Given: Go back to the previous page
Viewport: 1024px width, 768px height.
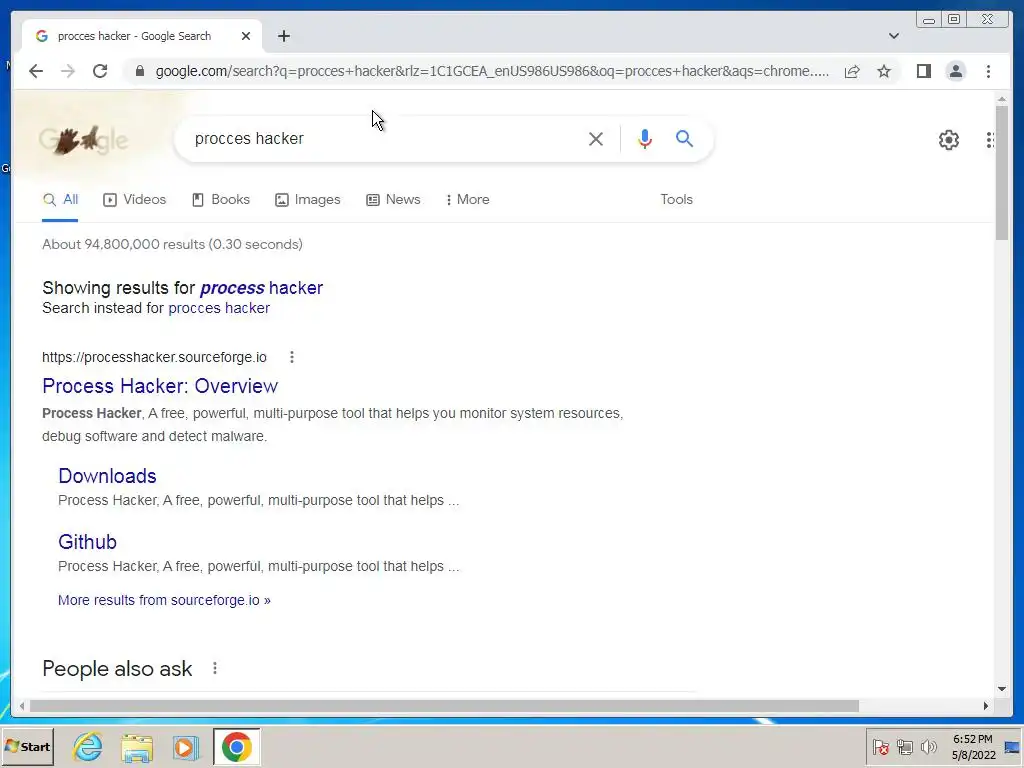Looking at the screenshot, I should 36,71.
